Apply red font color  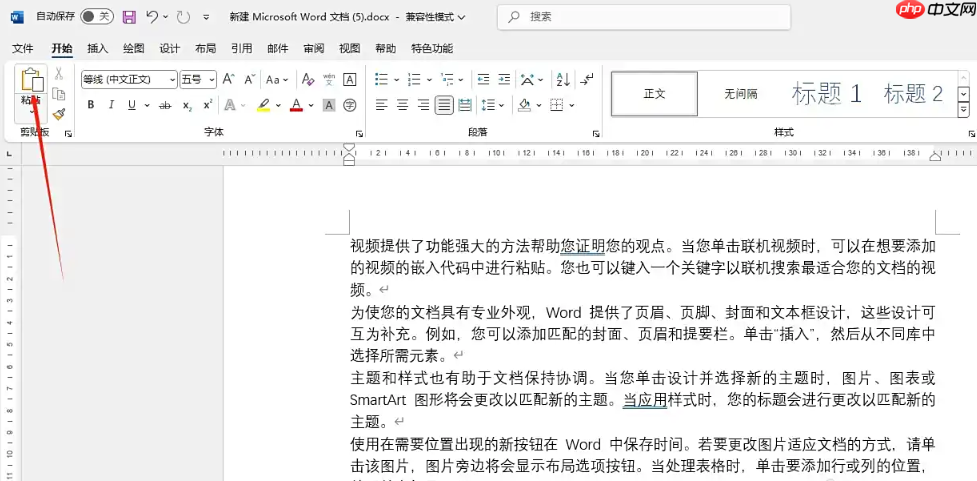[x=297, y=105]
